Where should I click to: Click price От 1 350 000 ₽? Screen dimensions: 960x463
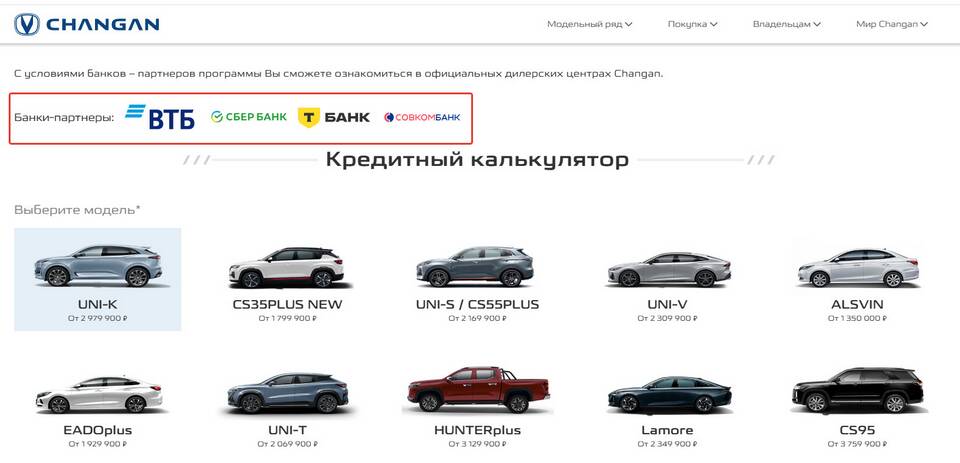857,318
